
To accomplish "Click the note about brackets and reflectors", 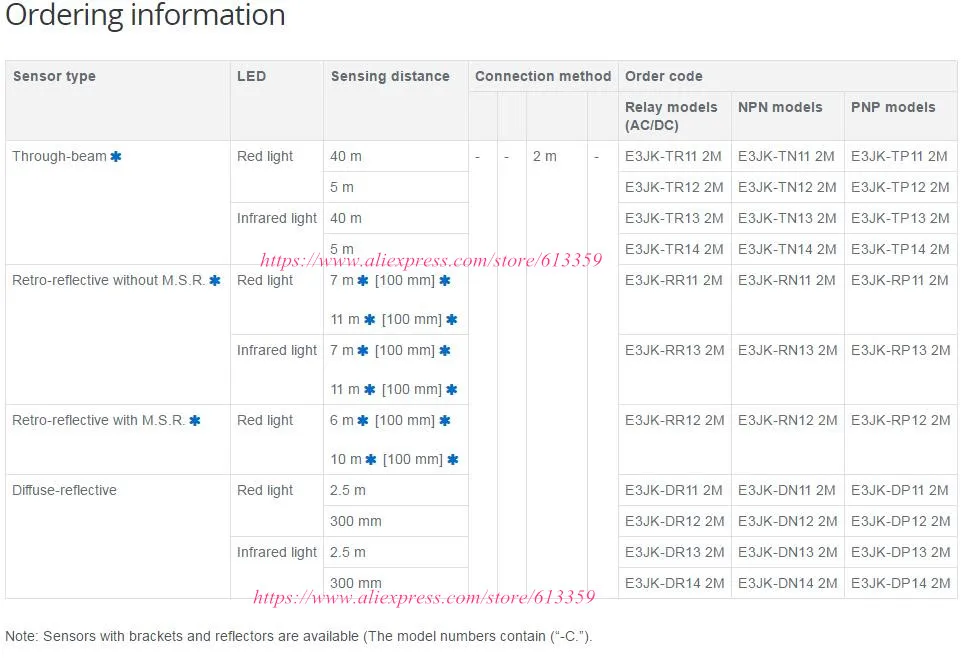I will pos(299,636).
